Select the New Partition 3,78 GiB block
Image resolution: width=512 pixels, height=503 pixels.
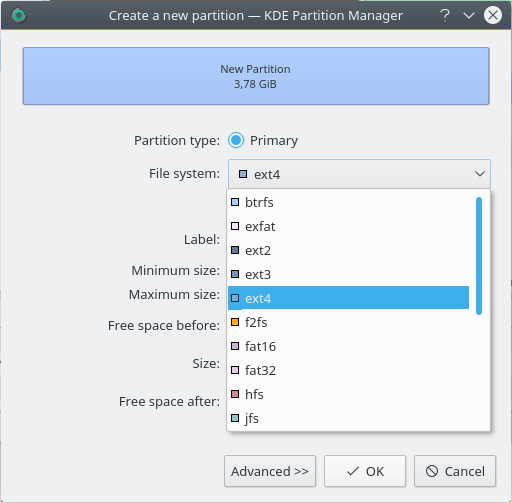pyautogui.click(x=256, y=76)
